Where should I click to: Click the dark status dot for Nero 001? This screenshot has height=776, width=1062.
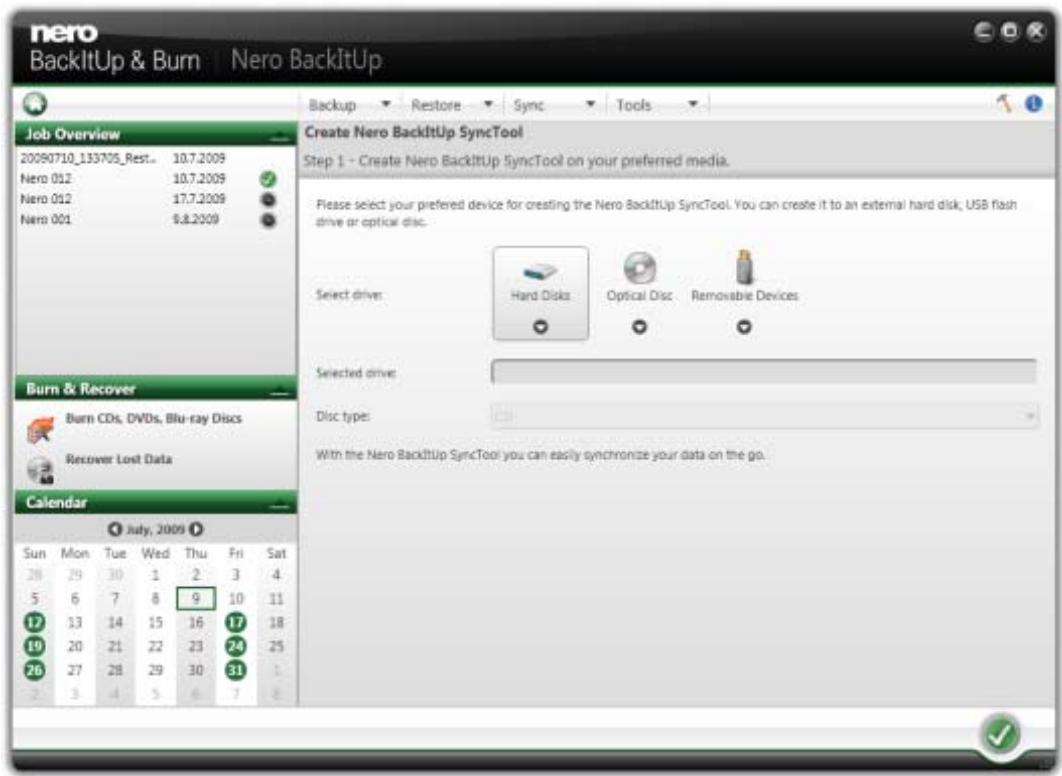point(268,220)
